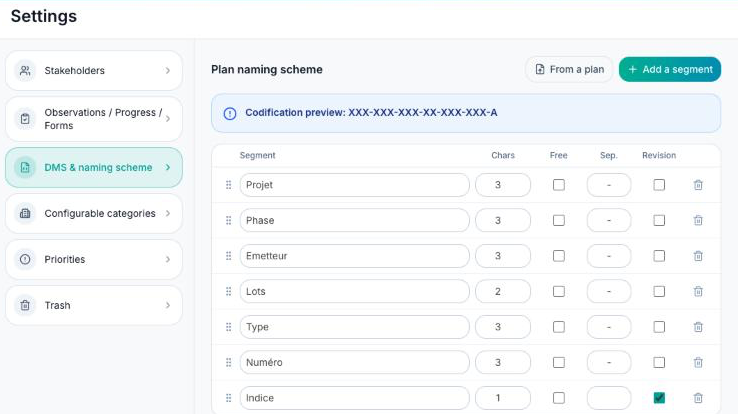The image size is (738, 414).
Task: Tick the Free checkbox for Lots
Action: (x=559, y=291)
